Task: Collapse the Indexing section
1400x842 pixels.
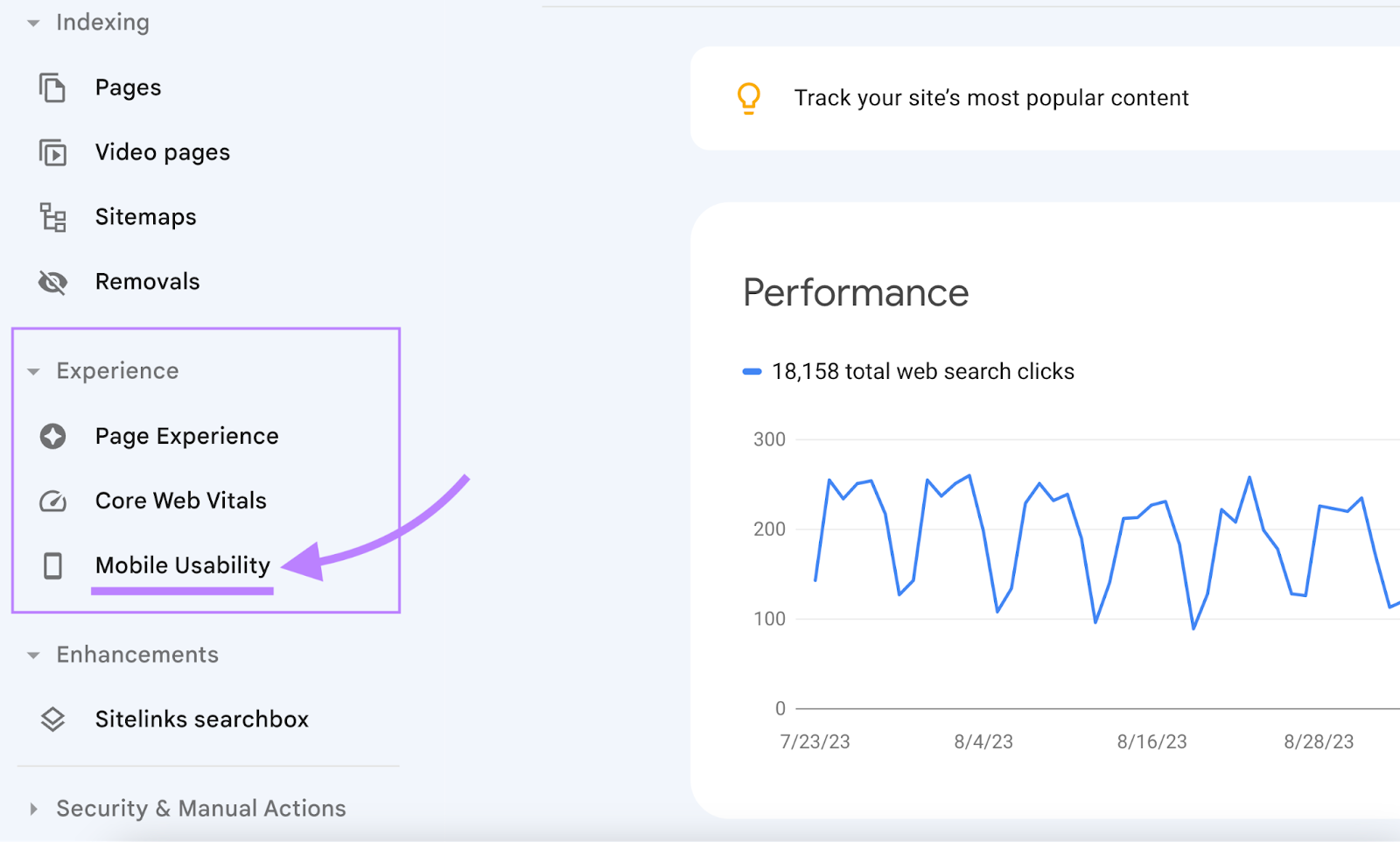Action: pyautogui.click(x=32, y=21)
